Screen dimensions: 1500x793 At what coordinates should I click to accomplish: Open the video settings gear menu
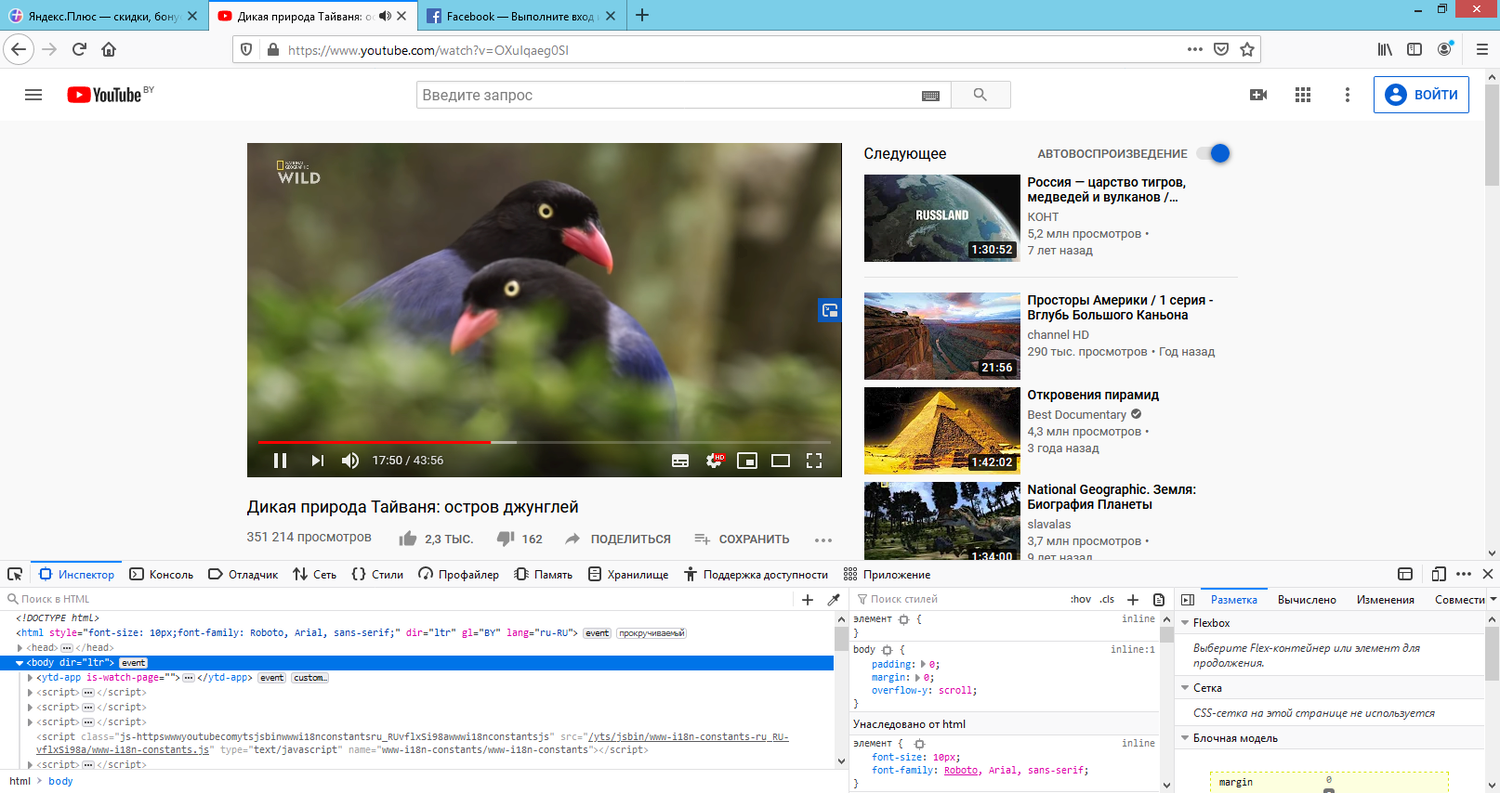[714, 461]
